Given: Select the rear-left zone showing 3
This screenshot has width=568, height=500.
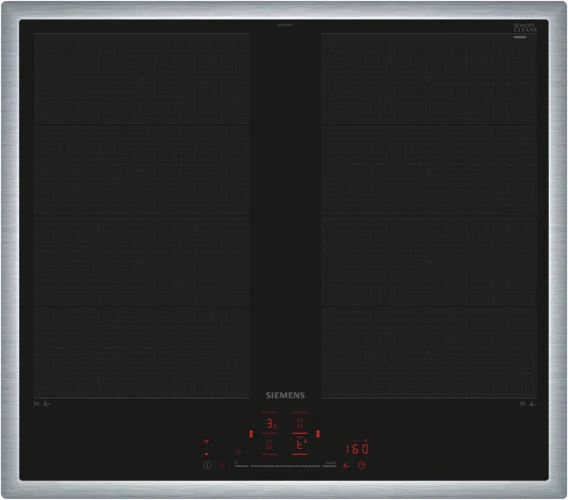Looking at the screenshot, I should pyautogui.click(x=270, y=423).
